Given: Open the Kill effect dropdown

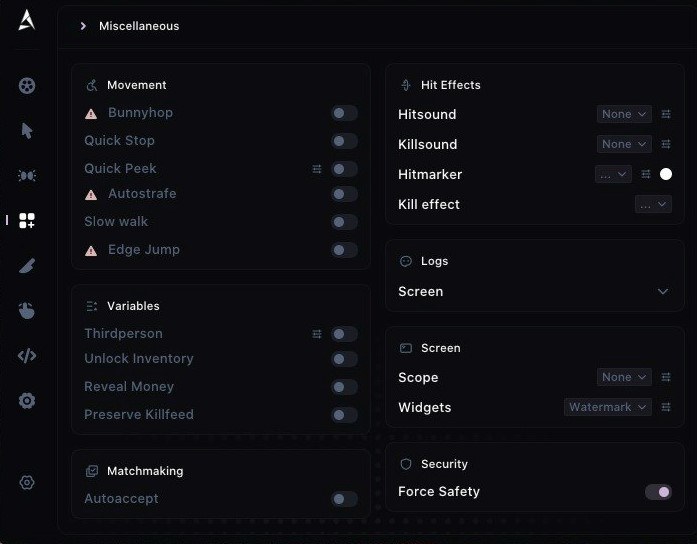Looking at the screenshot, I should pos(653,204).
